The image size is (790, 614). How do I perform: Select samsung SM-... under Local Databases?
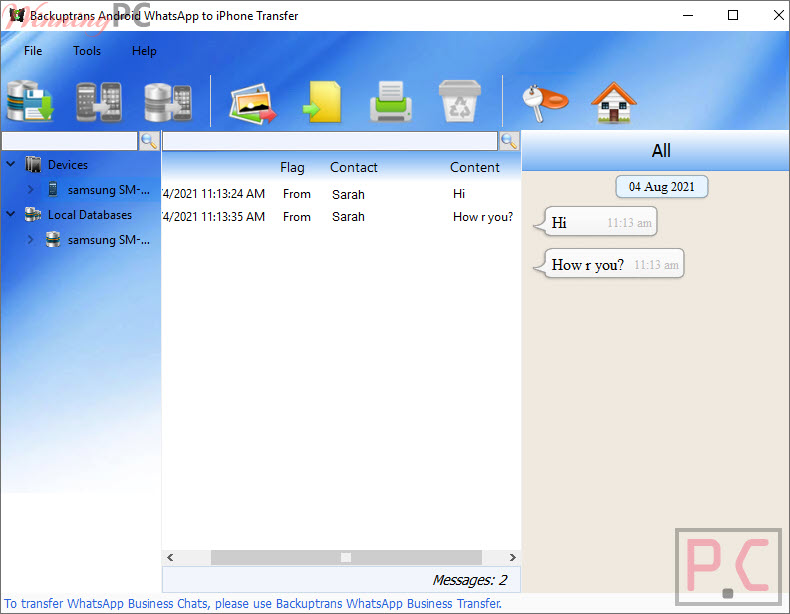pyautogui.click(x=109, y=240)
